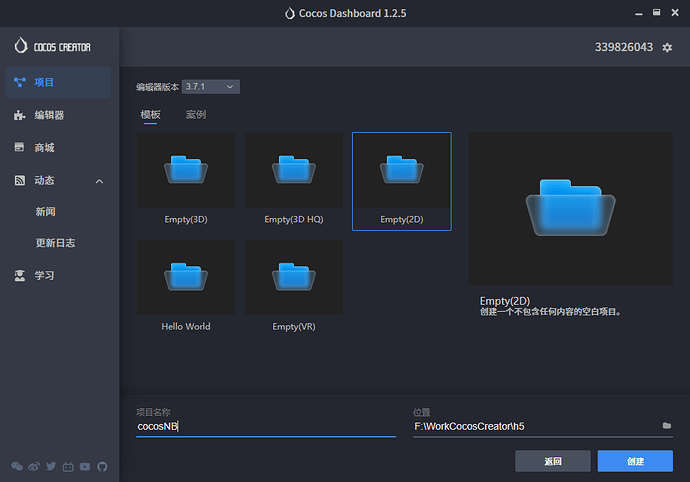Open the 项目 (Projects) sidebar section
690x482 pixels.
(58, 82)
